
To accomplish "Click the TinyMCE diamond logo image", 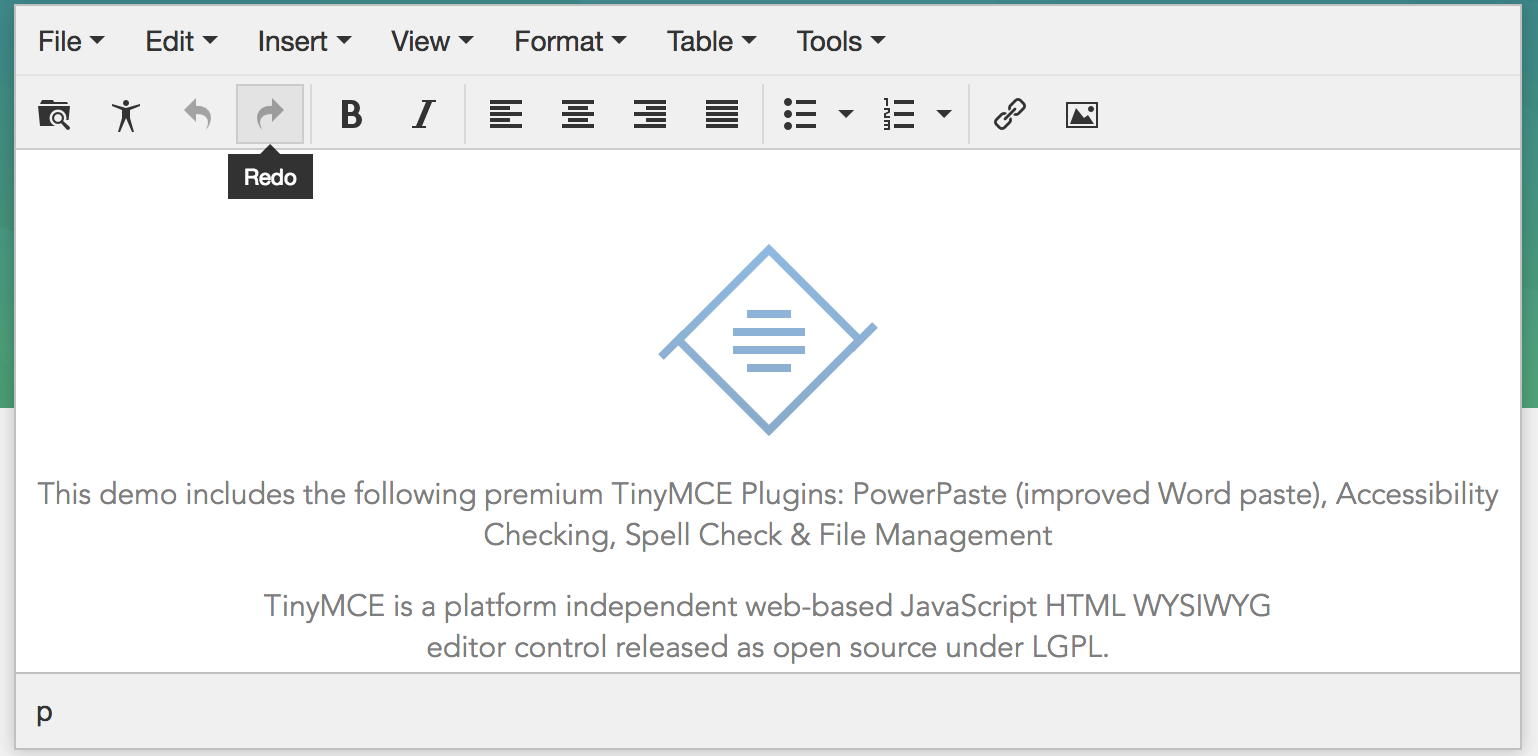I will (768, 340).
